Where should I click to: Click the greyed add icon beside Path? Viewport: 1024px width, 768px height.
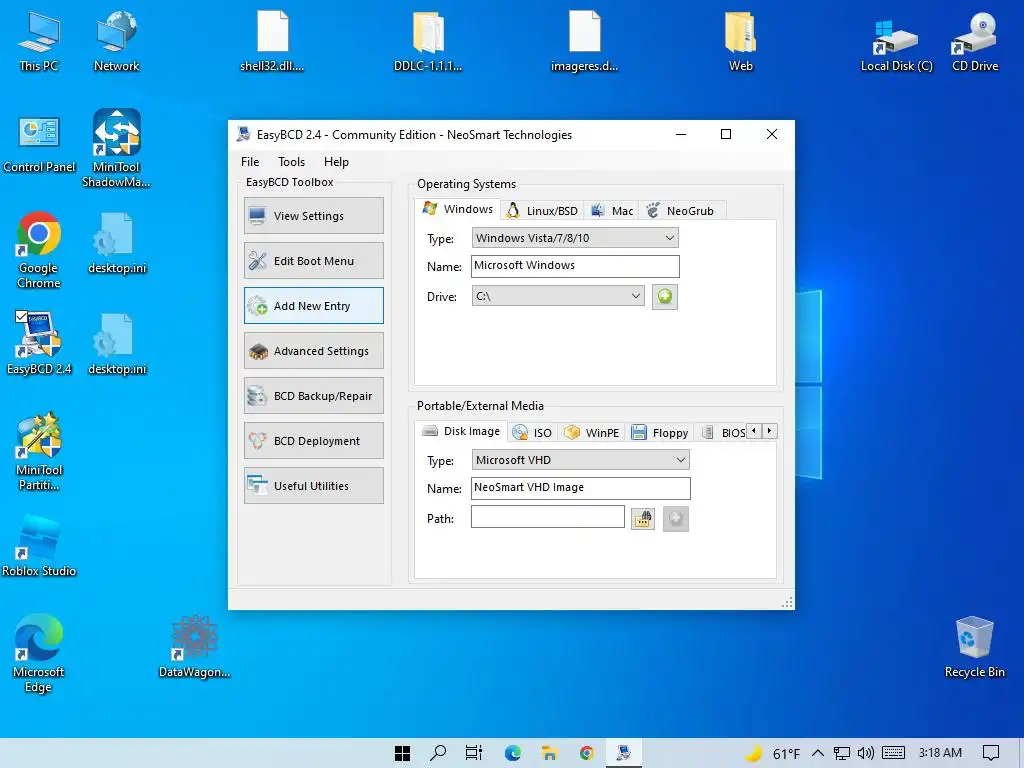(x=675, y=519)
